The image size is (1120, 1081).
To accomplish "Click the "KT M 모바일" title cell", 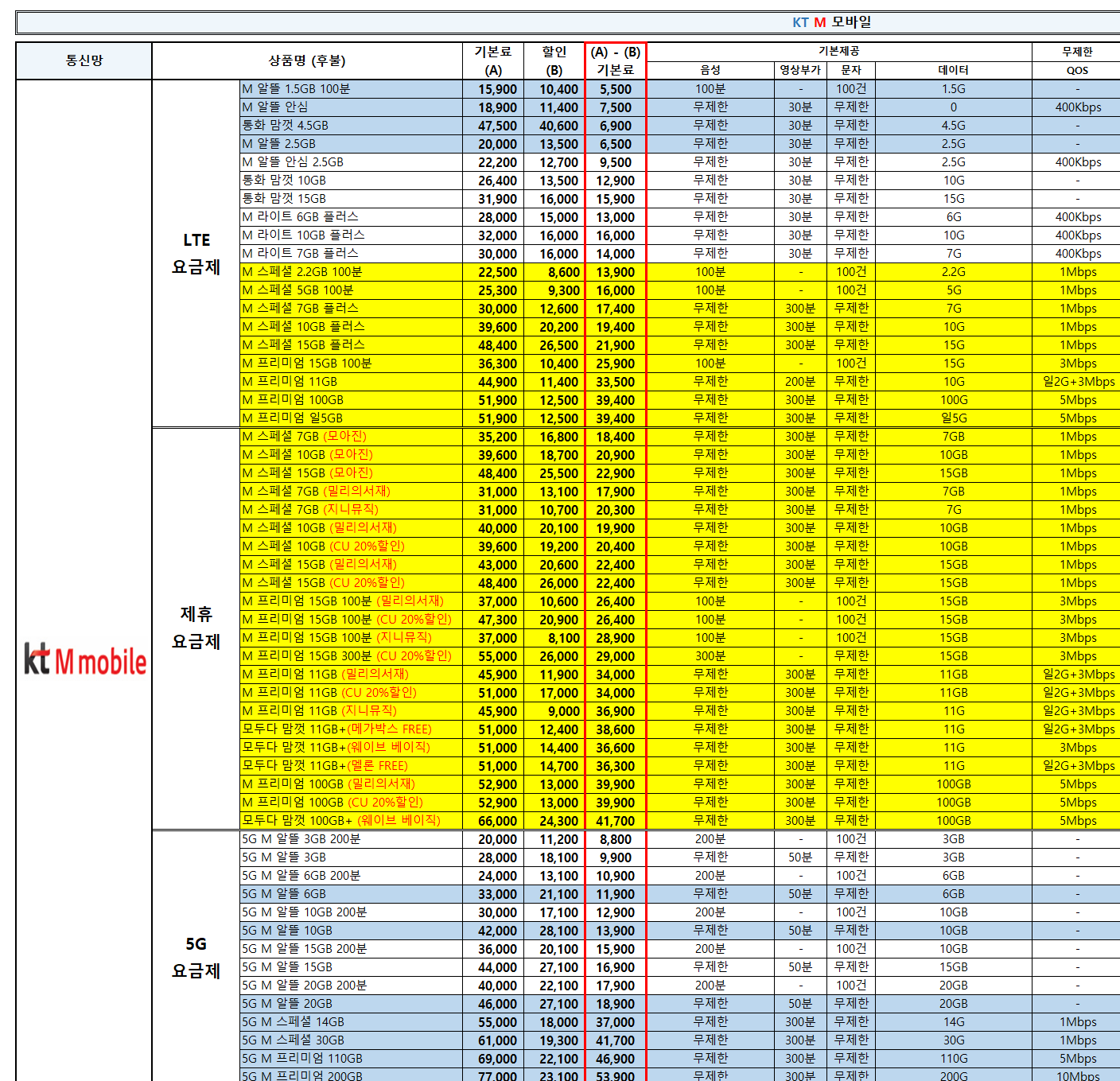I will 831,22.
